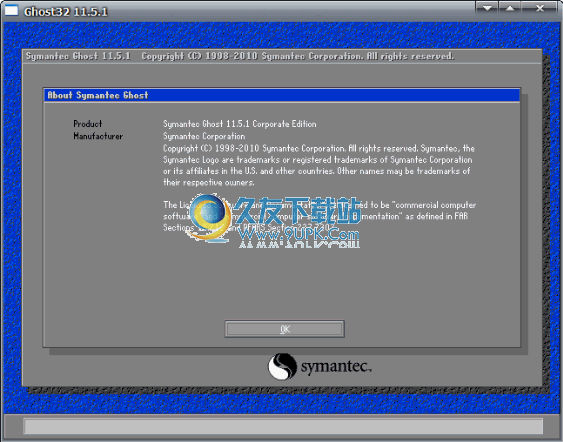This screenshot has width=563, height=442.
Task: Click the "Ghost32 11.5.1" window title text
Action: point(66,11)
